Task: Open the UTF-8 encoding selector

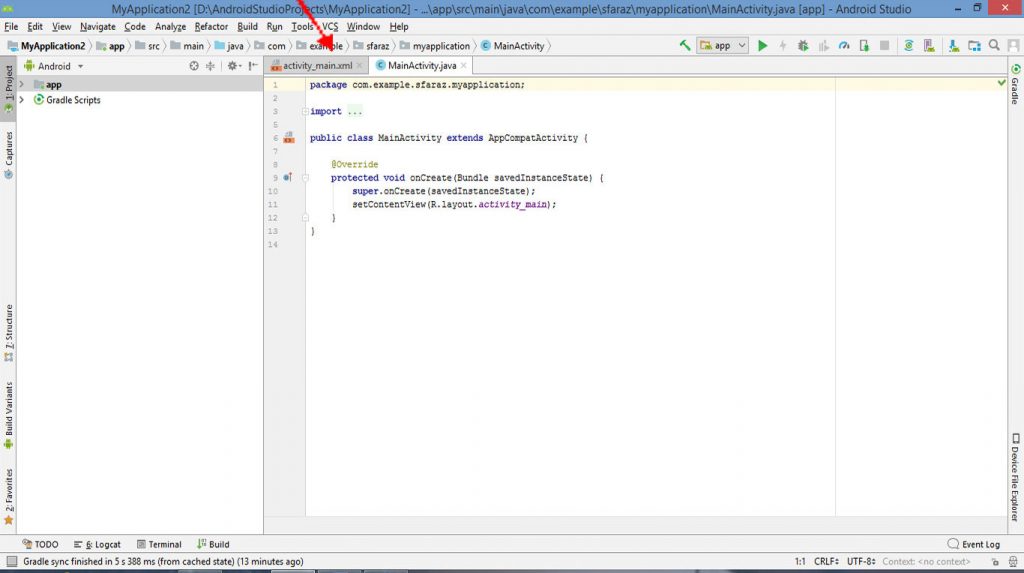Action: pos(861,562)
